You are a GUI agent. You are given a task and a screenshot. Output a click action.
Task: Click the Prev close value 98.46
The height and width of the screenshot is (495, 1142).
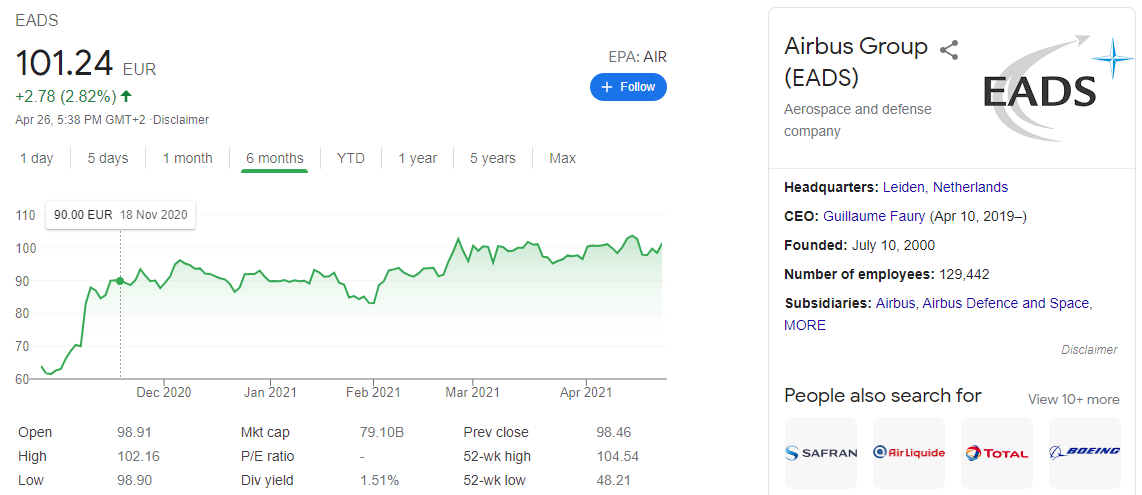click(x=613, y=432)
